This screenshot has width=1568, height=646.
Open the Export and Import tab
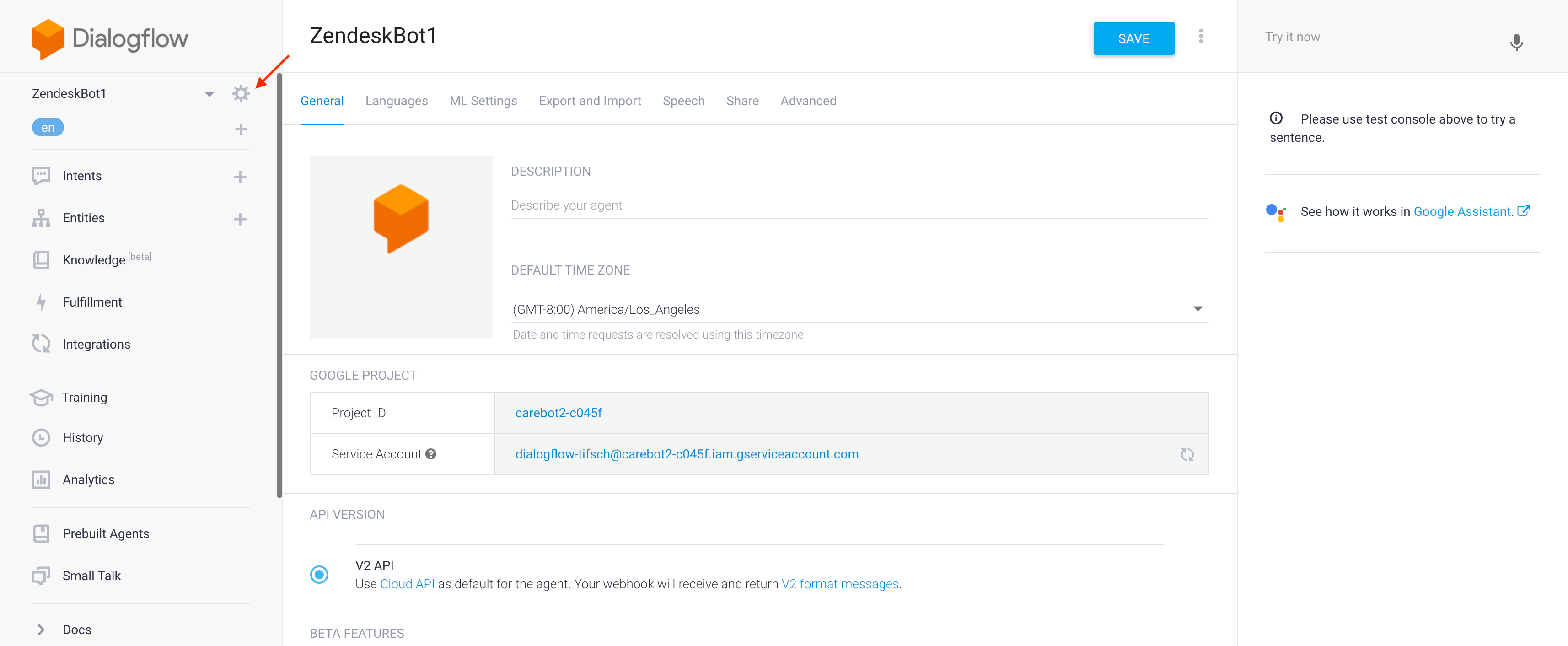(590, 101)
